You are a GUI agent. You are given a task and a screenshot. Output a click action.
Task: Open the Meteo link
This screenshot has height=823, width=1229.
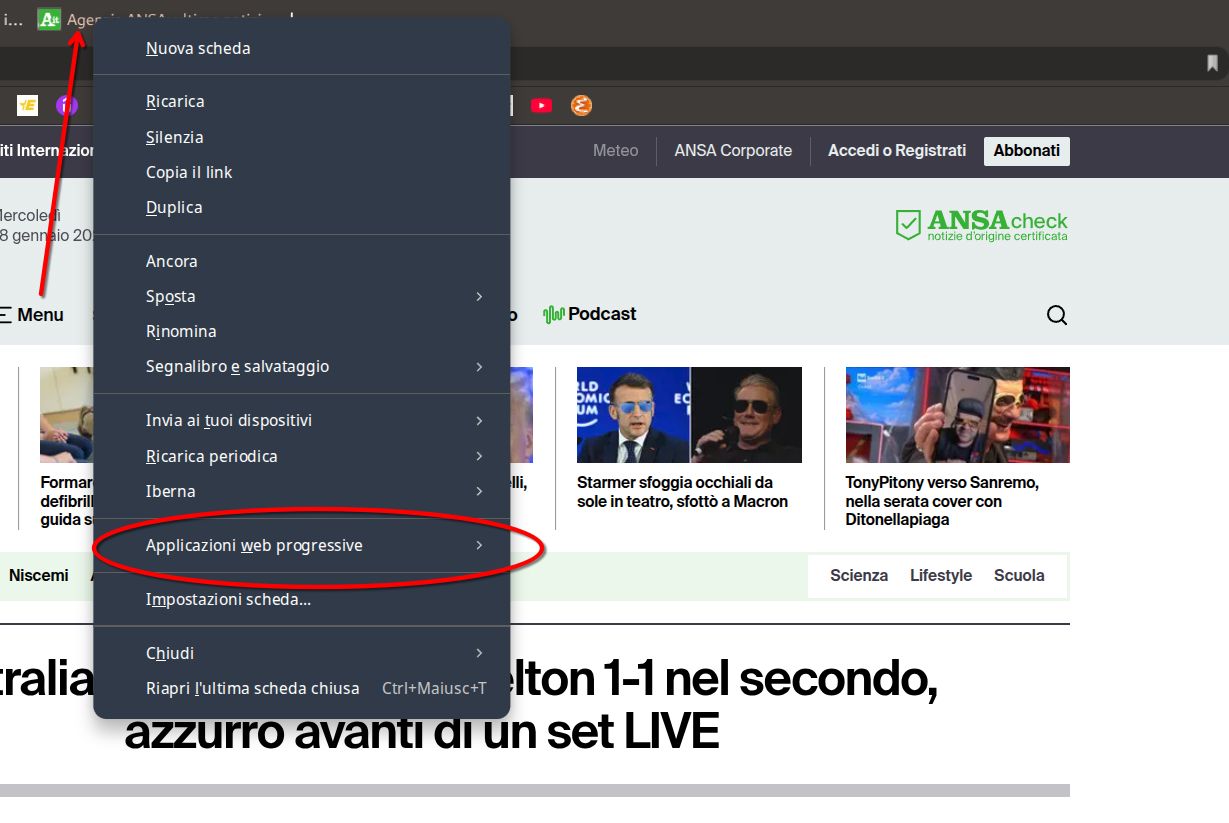(615, 151)
